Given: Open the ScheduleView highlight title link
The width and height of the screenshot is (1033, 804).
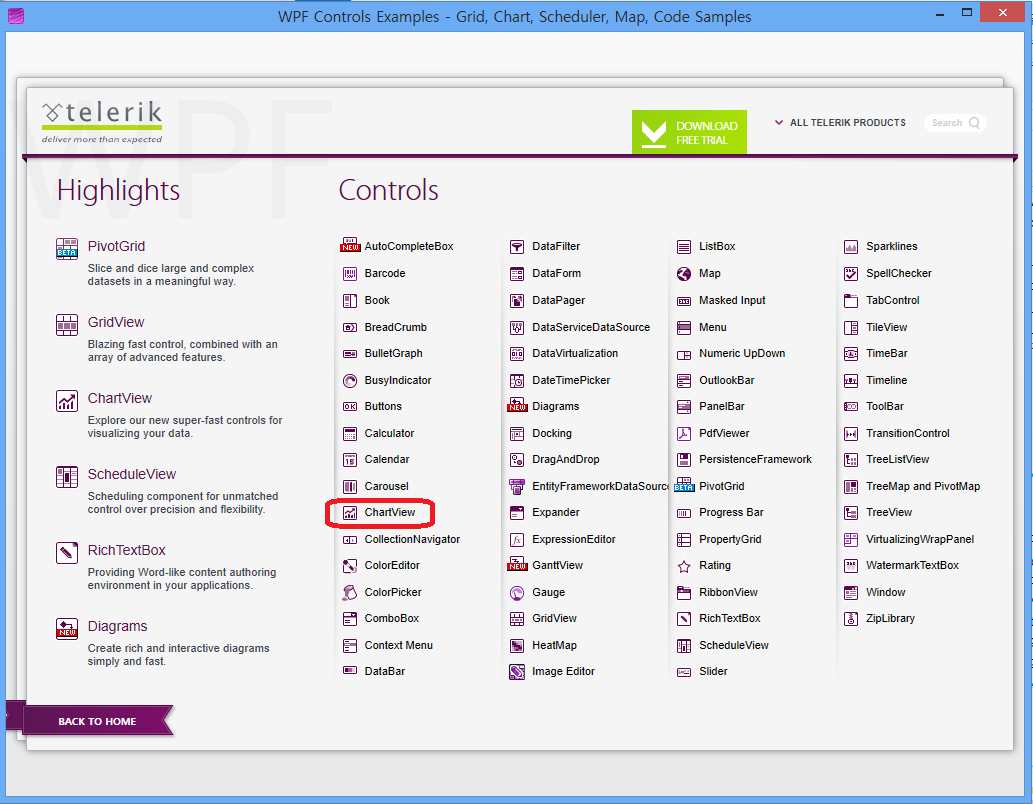Looking at the screenshot, I should 132,474.
